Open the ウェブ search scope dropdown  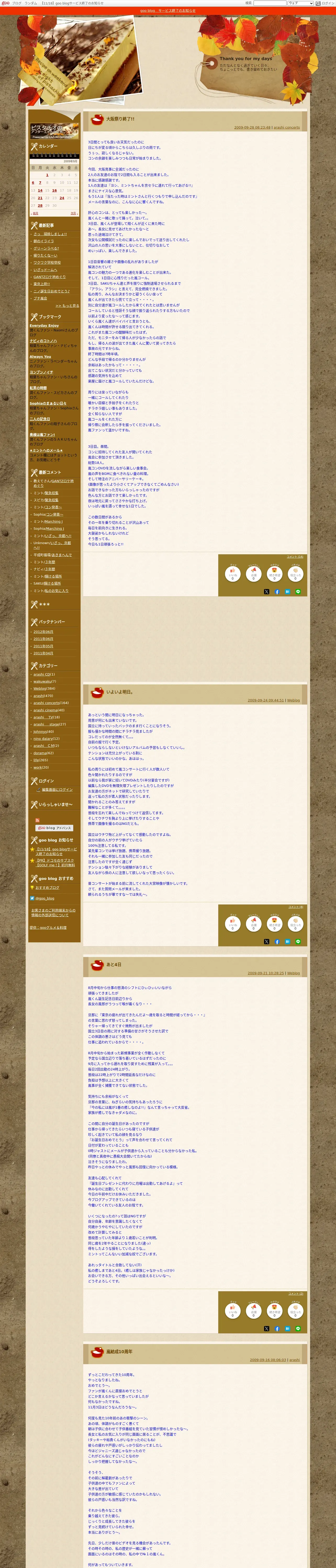[x=300, y=3]
